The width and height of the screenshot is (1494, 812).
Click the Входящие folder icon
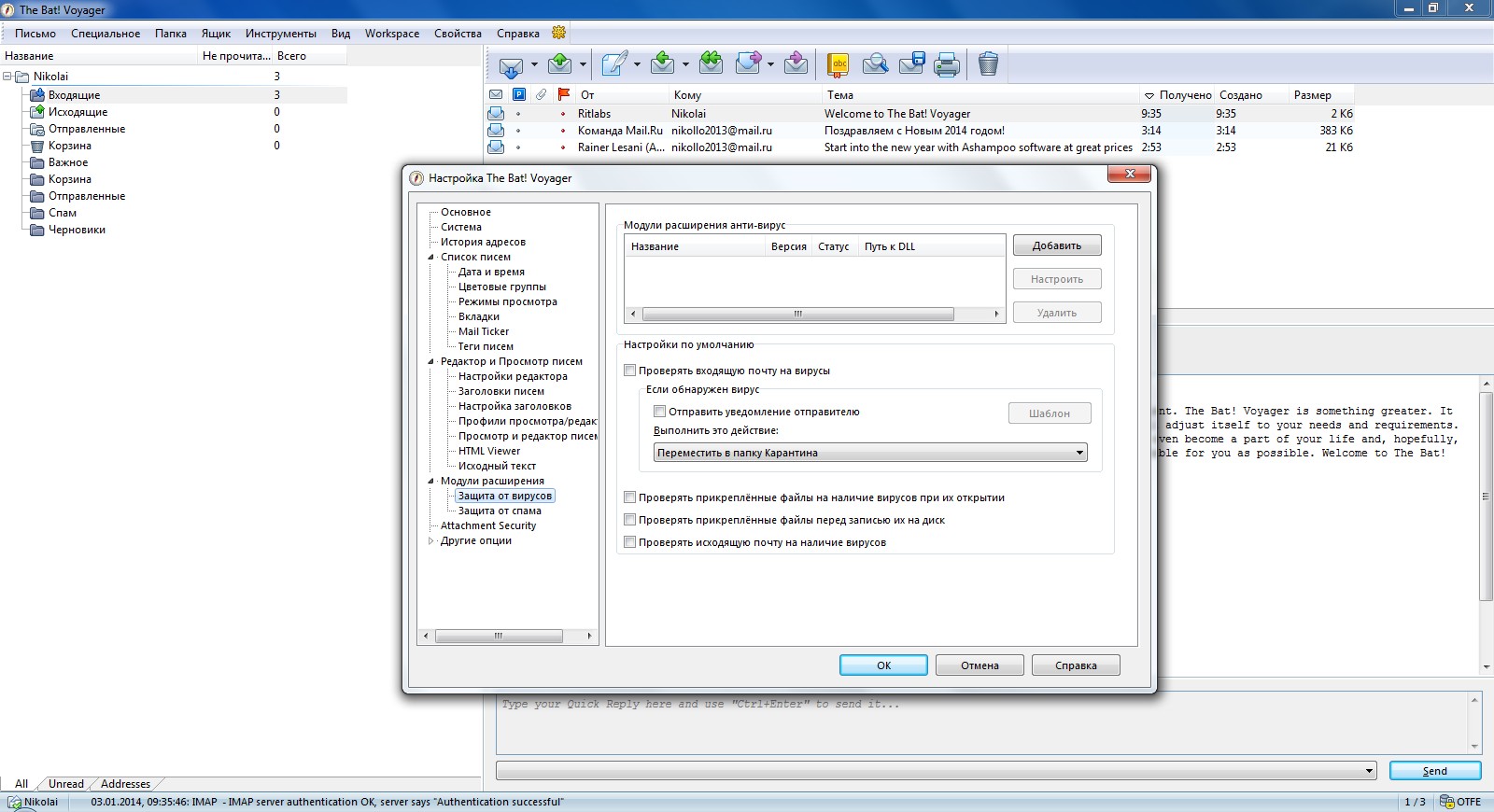(x=37, y=94)
